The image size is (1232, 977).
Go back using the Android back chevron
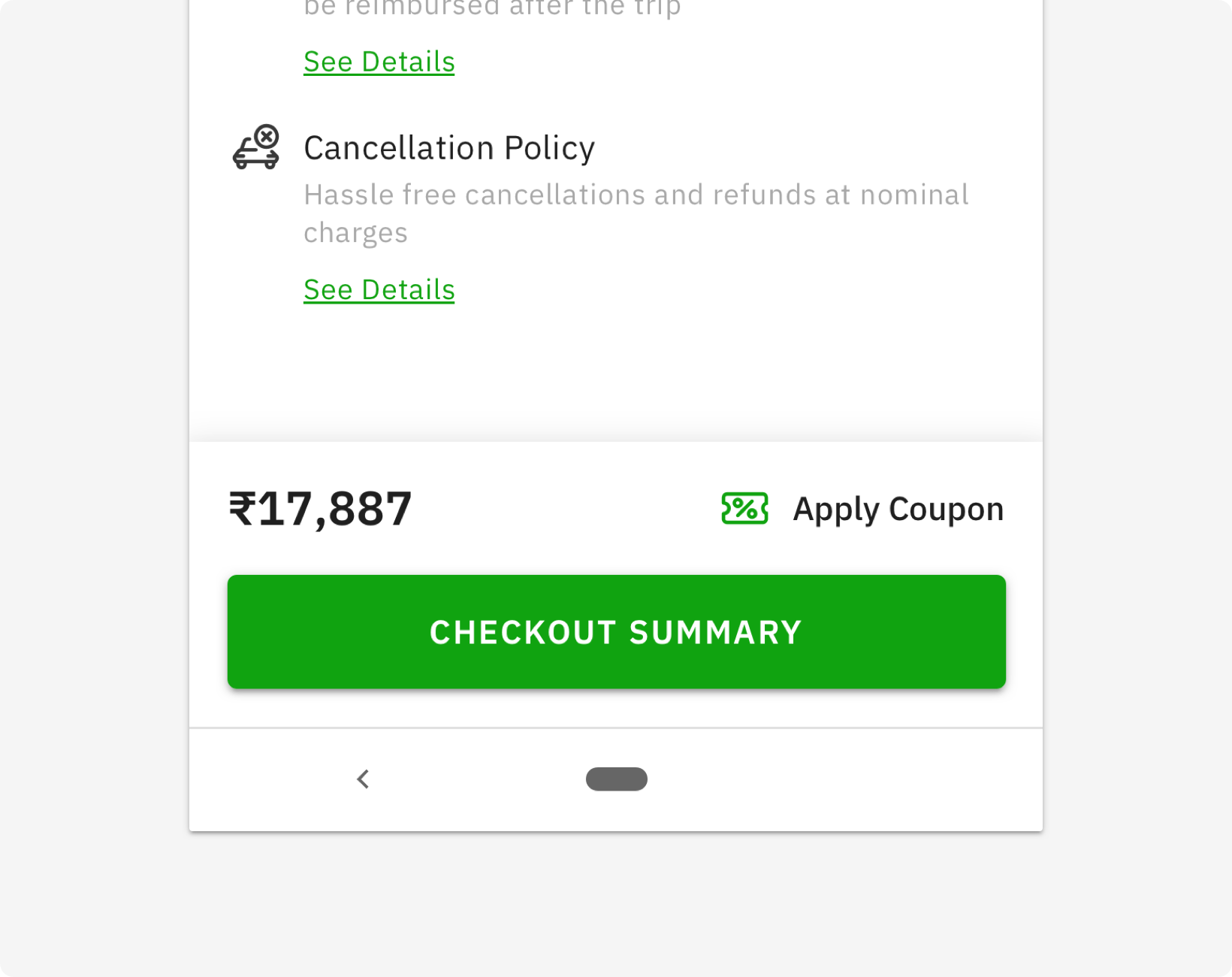363,779
